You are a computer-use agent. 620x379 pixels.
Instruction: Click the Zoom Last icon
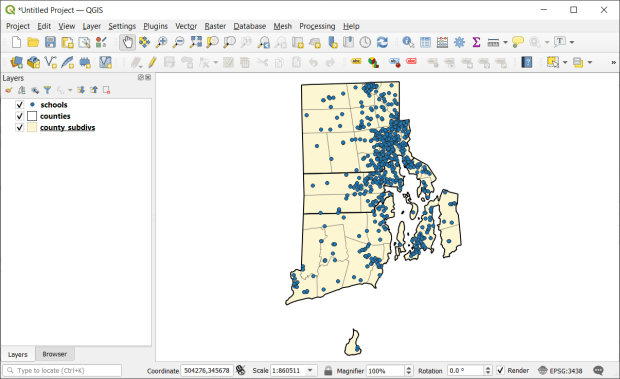(263, 42)
